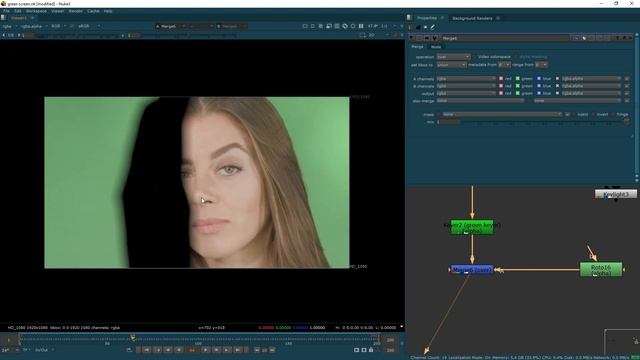
Task: Select the Roto16 node
Action: click(601, 269)
